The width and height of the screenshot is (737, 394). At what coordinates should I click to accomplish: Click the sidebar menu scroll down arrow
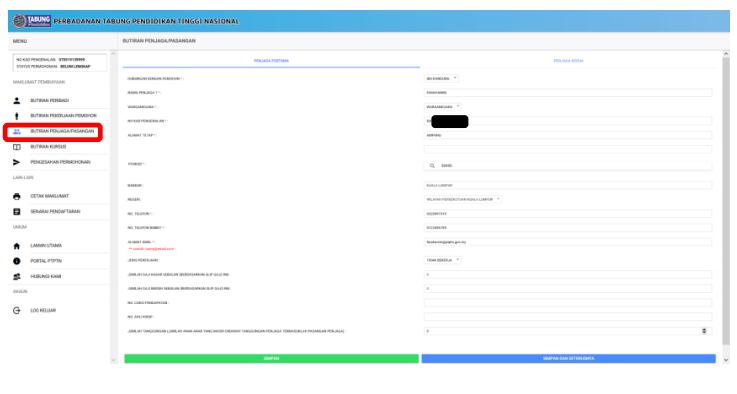click(x=113, y=360)
